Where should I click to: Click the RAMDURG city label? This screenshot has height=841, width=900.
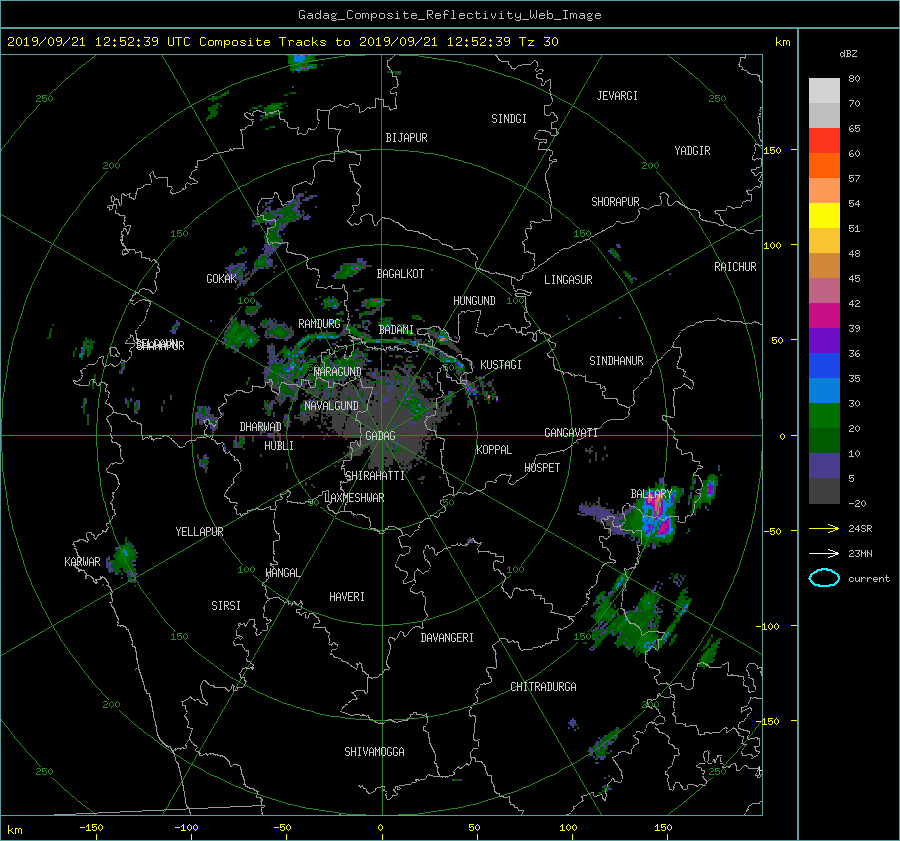[319, 324]
